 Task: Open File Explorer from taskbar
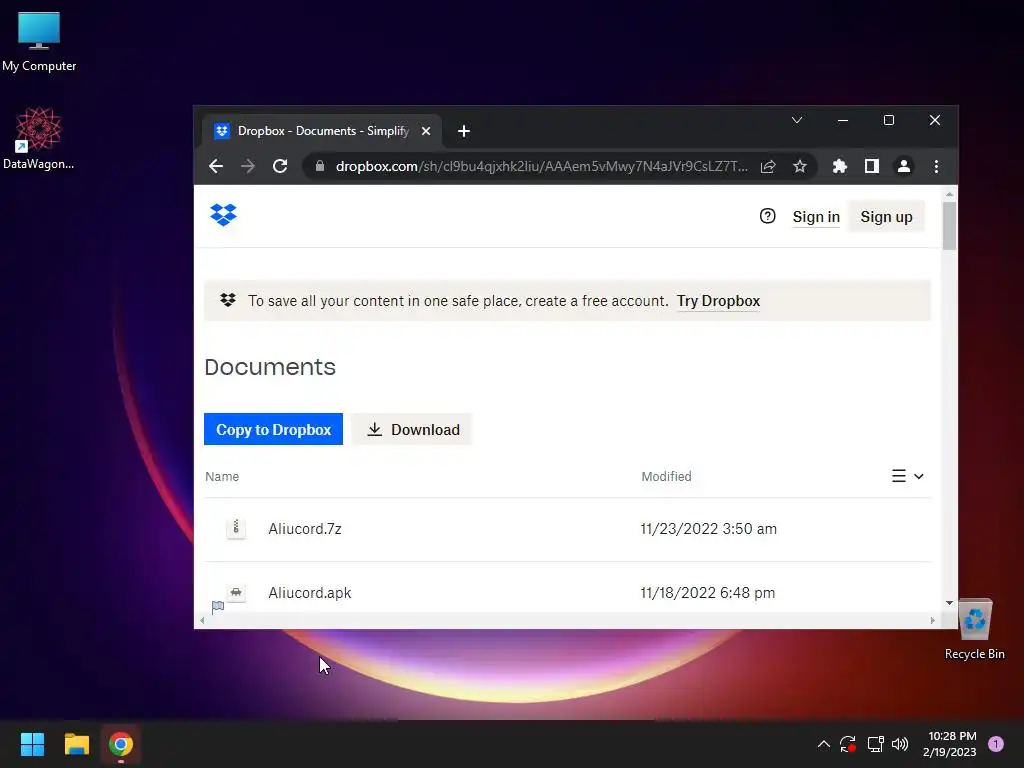[76, 744]
